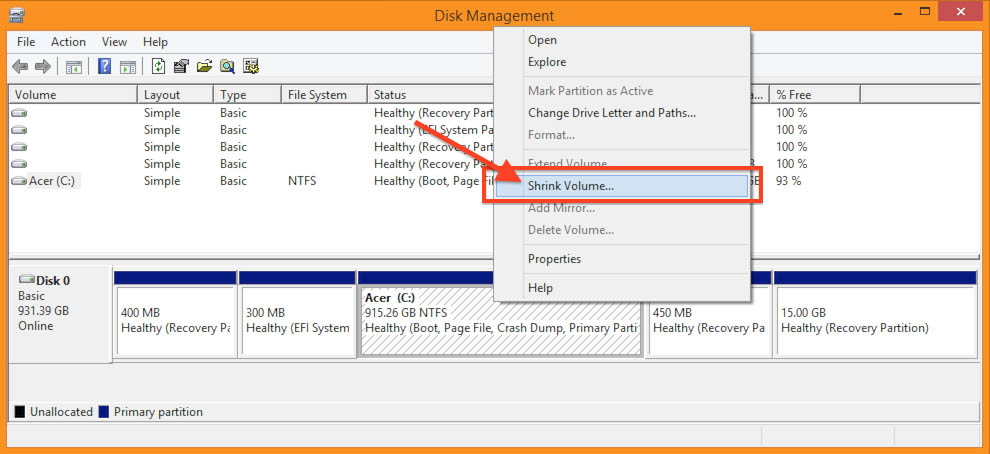This screenshot has width=990, height=454.
Task: Sort by the Status column header
Action: (x=431, y=95)
